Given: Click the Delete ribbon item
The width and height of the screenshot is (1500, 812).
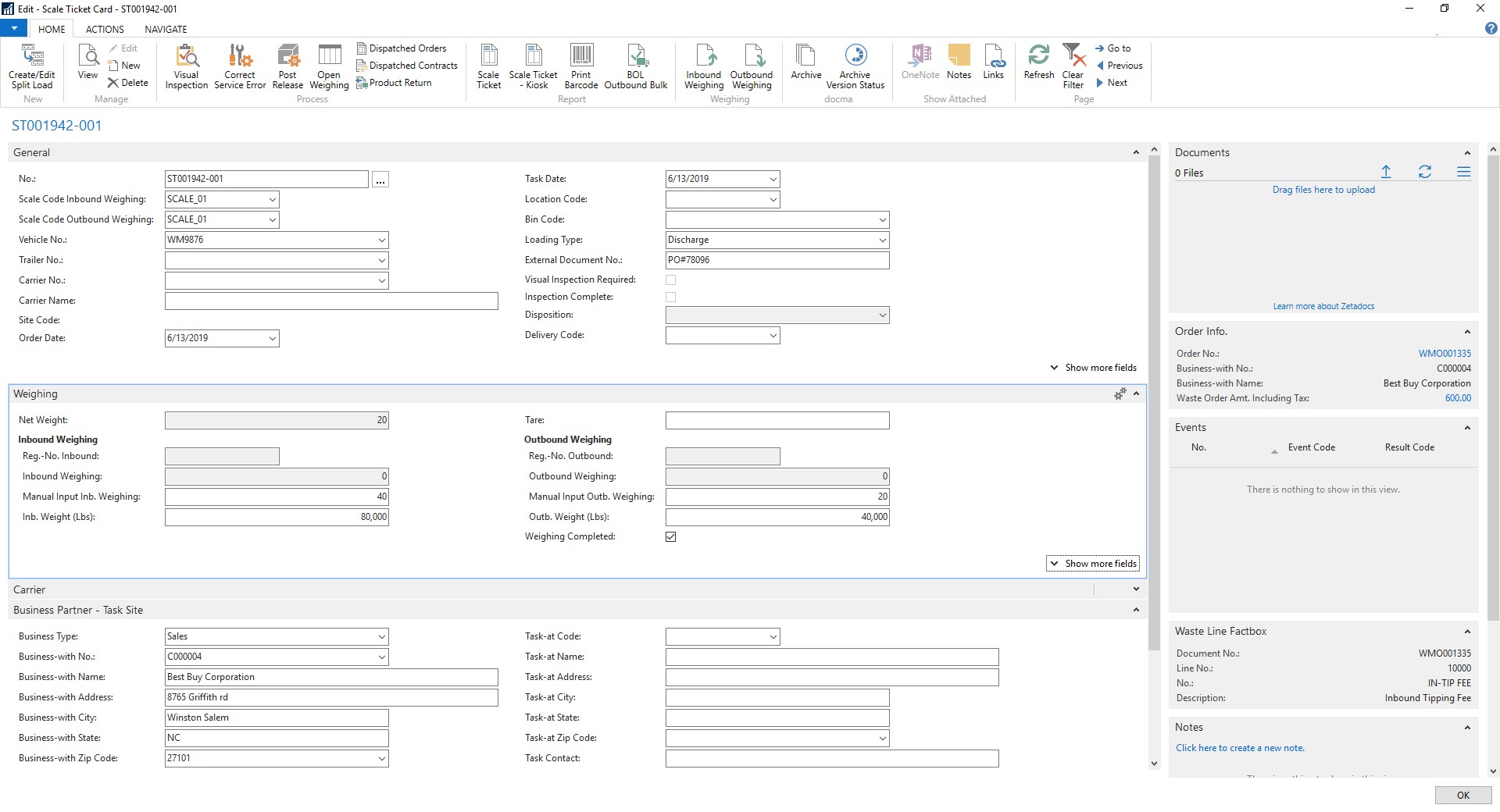Looking at the screenshot, I should [x=128, y=83].
